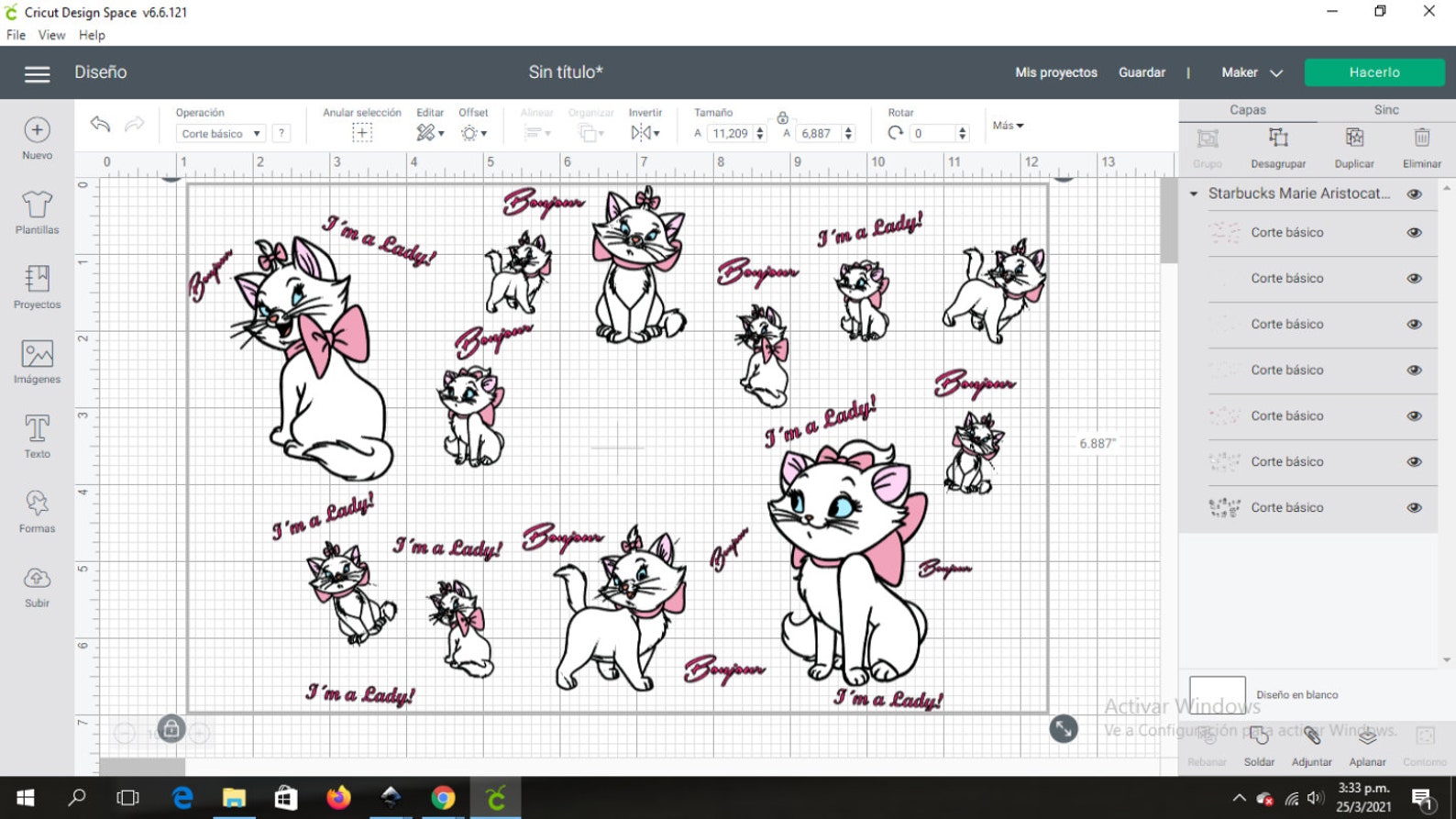
Task: Click the canvas vertical scrollbar
Action: click(x=1168, y=220)
